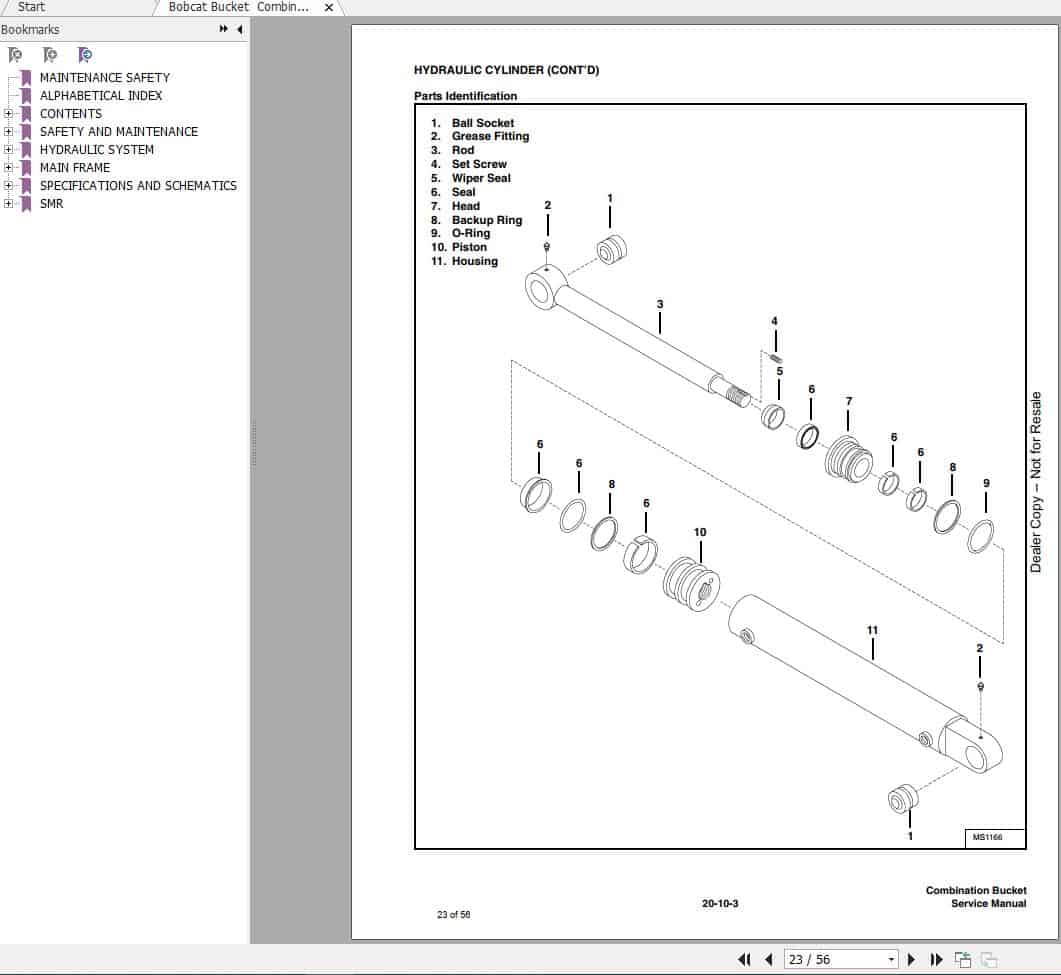Image resolution: width=1061 pixels, height=975 pixels.
Task: Expand the Bookmarks options with double-arrow
Action: (x=222, y=29)
